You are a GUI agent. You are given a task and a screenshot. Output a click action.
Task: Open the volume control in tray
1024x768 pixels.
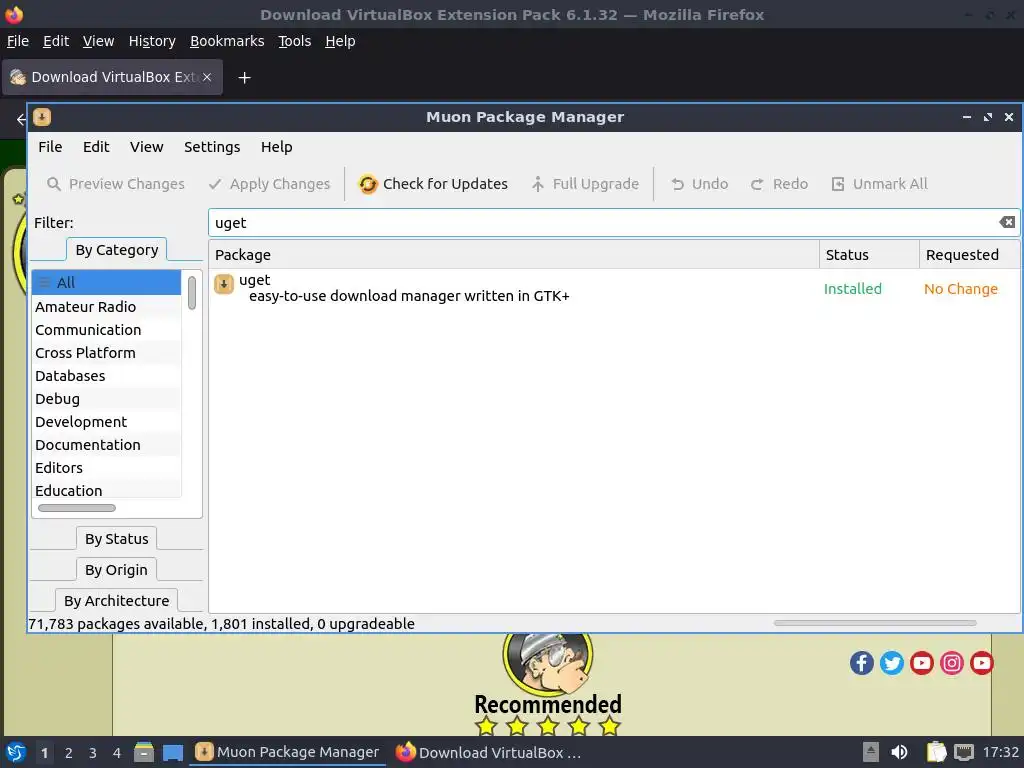(899, 752)
